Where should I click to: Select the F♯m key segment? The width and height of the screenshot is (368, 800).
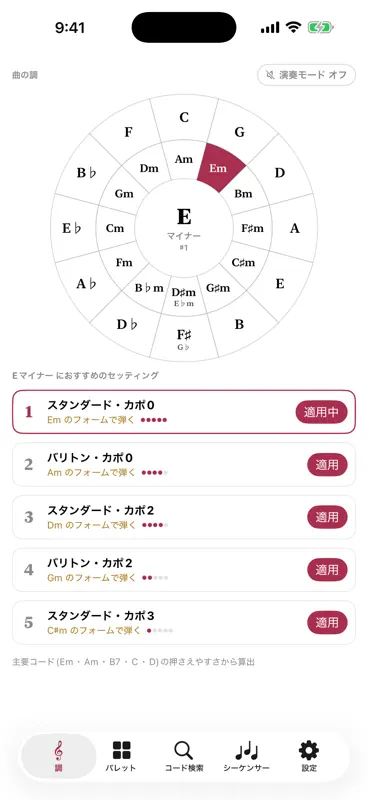point(252,228)
